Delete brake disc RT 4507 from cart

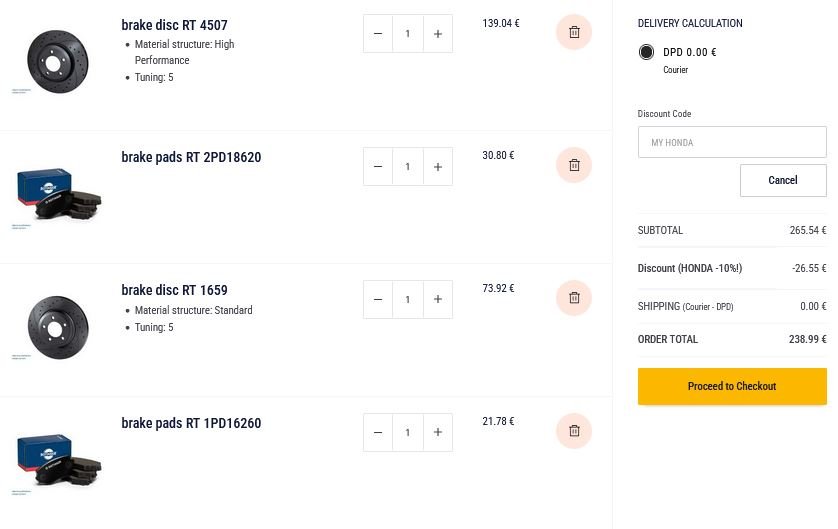[574, 32]
